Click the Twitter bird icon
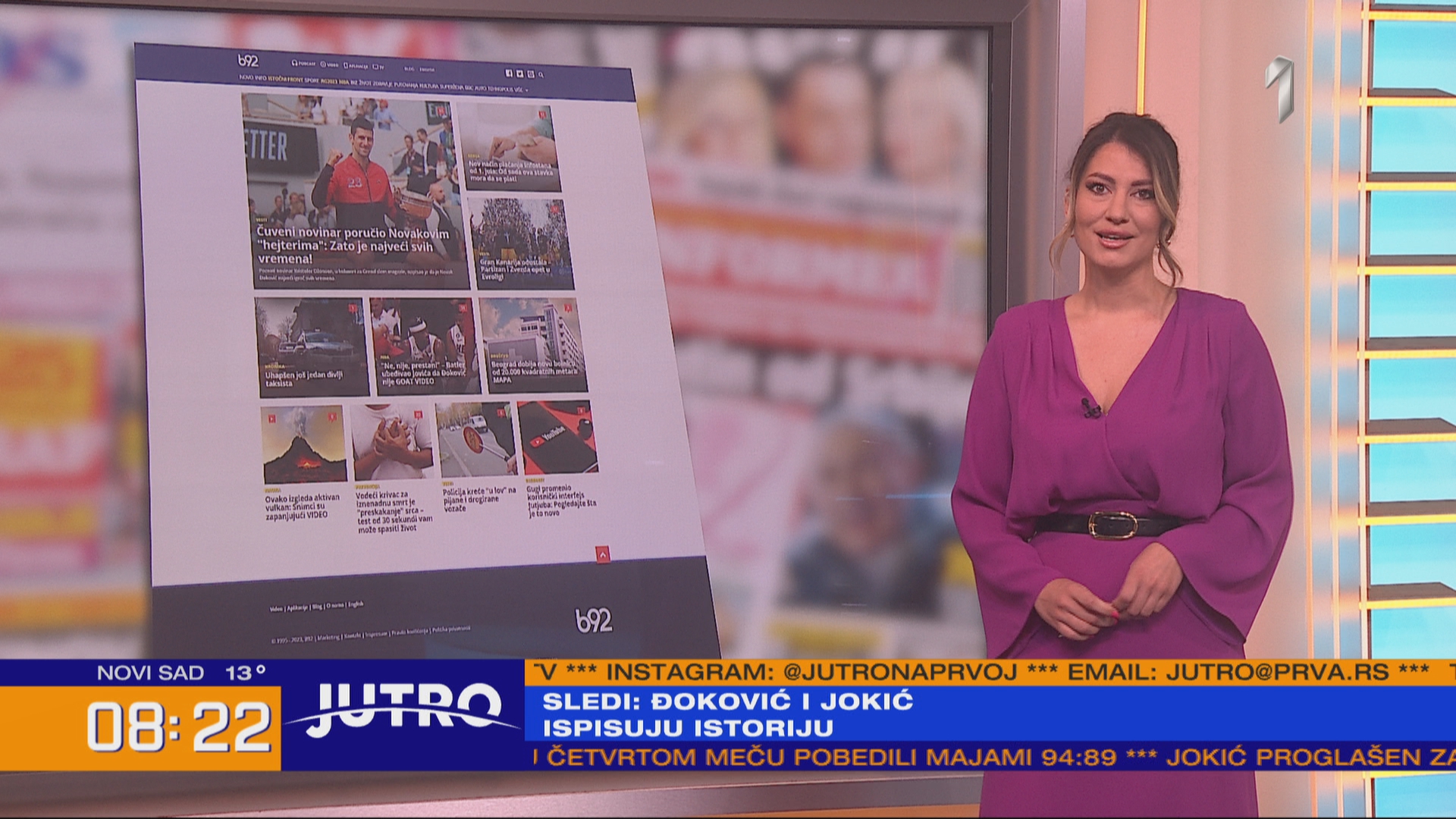The height and width of the screenshot is (819, 1456). 520,74
